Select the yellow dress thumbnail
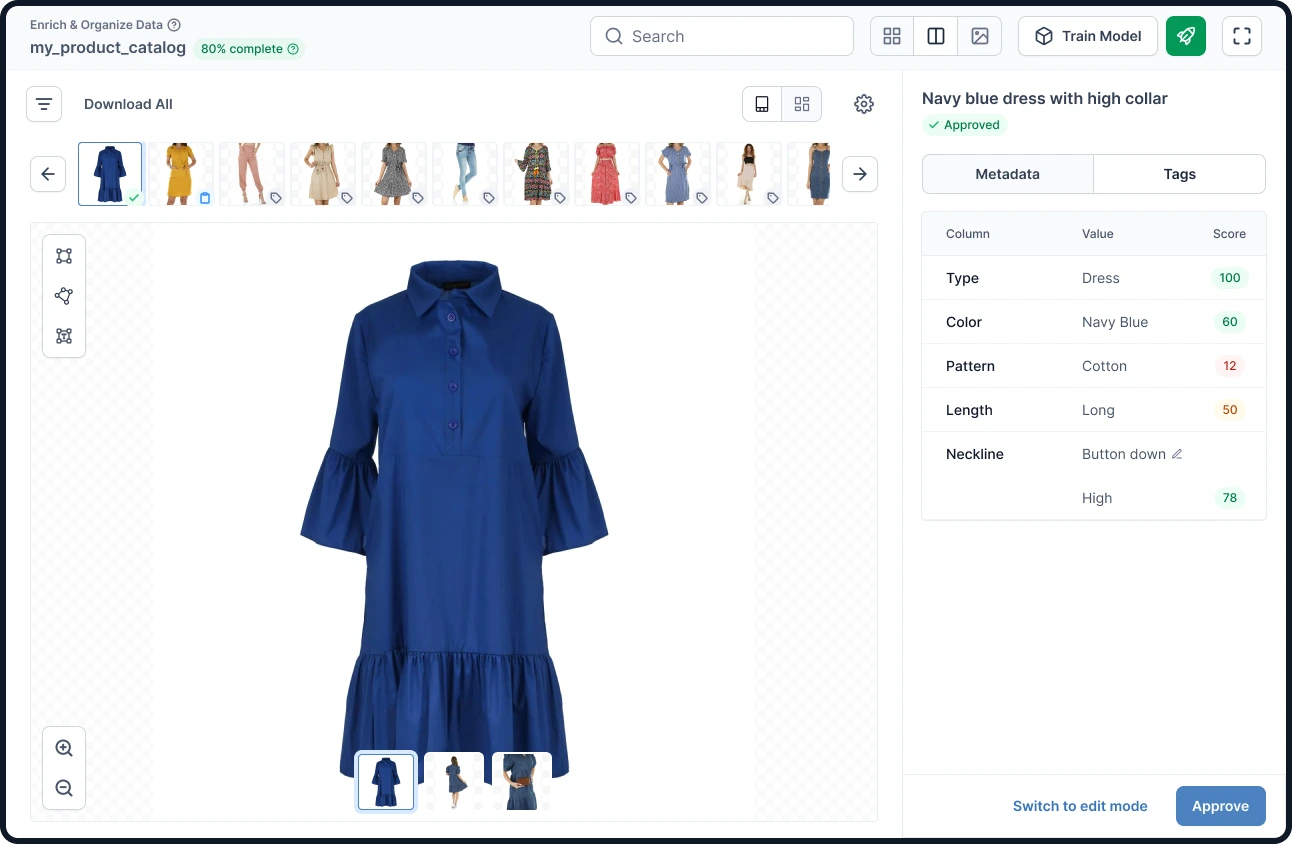This screenshot has width=1292, height=844. click(x=181, y=174)
